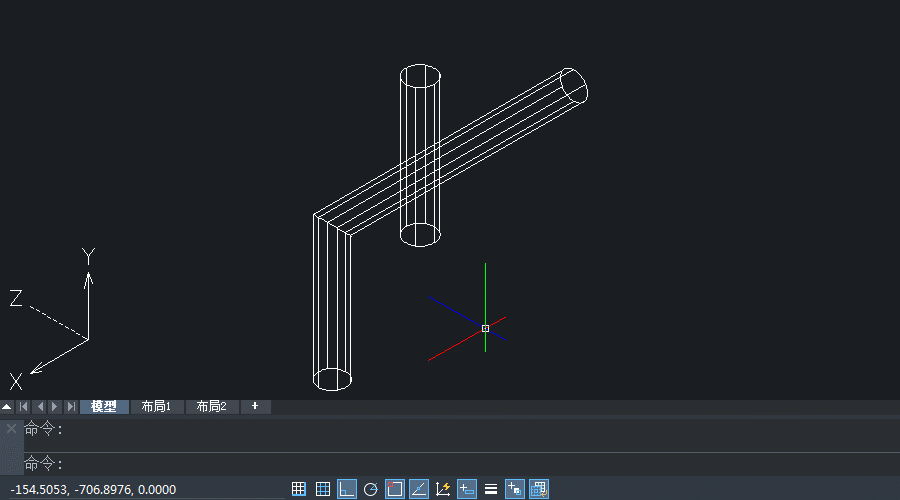This screenshot has width=900, height=500.
Task: Click the dynamic input icon
Action: pos(467,489)
